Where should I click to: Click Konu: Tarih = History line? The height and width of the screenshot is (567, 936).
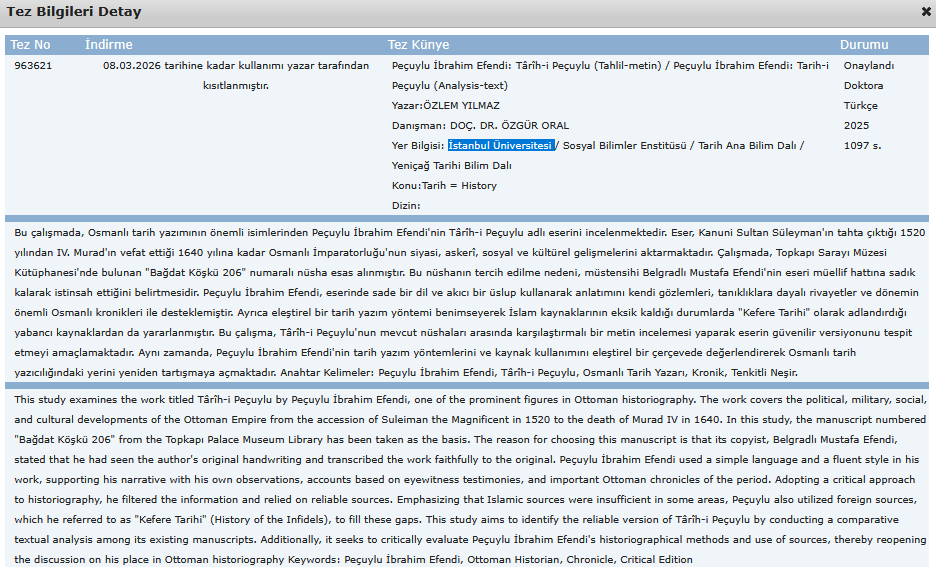(x=444, y=186)
